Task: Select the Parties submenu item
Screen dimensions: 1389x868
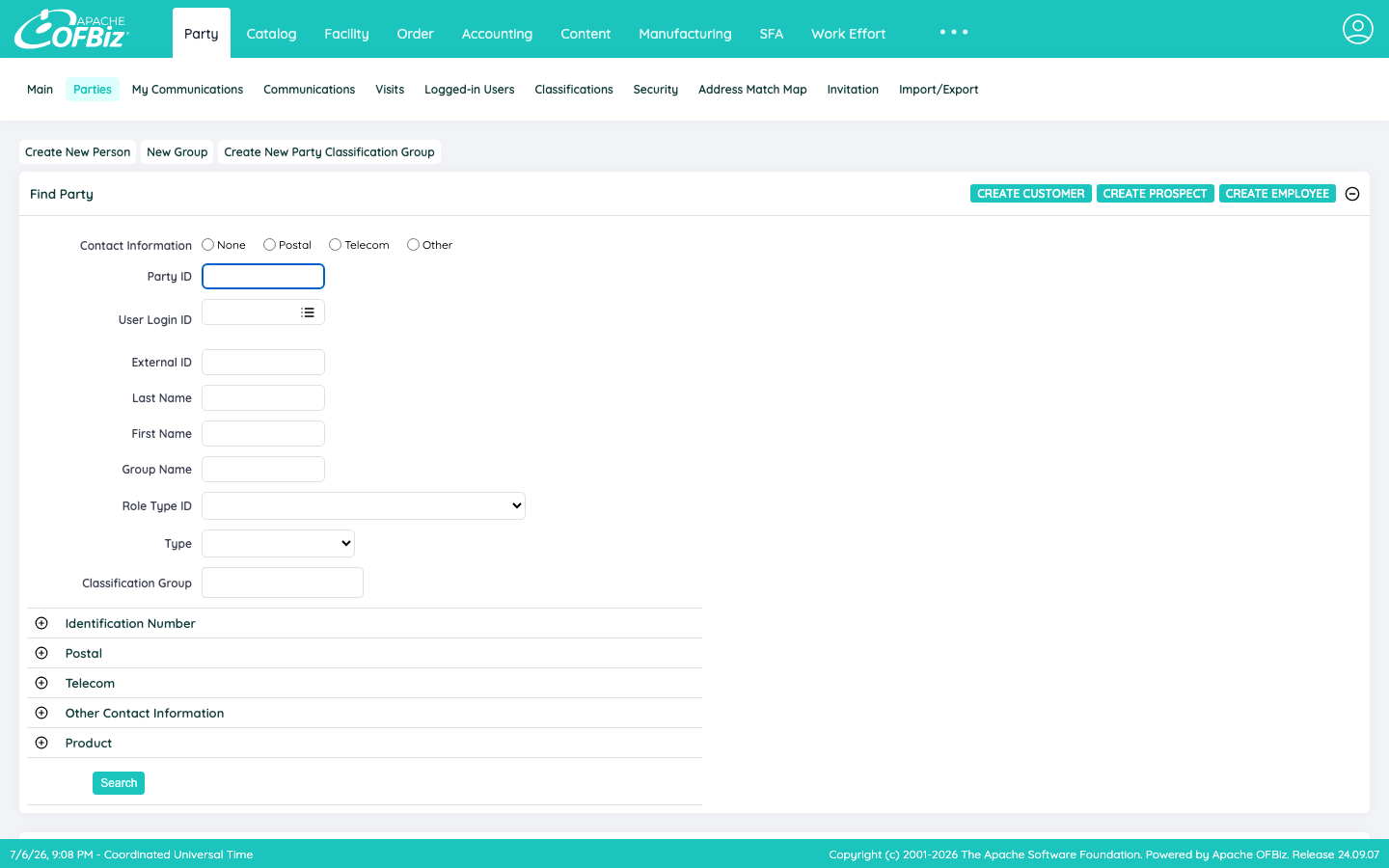Action: pyautogui.click(x=93, y=90)
